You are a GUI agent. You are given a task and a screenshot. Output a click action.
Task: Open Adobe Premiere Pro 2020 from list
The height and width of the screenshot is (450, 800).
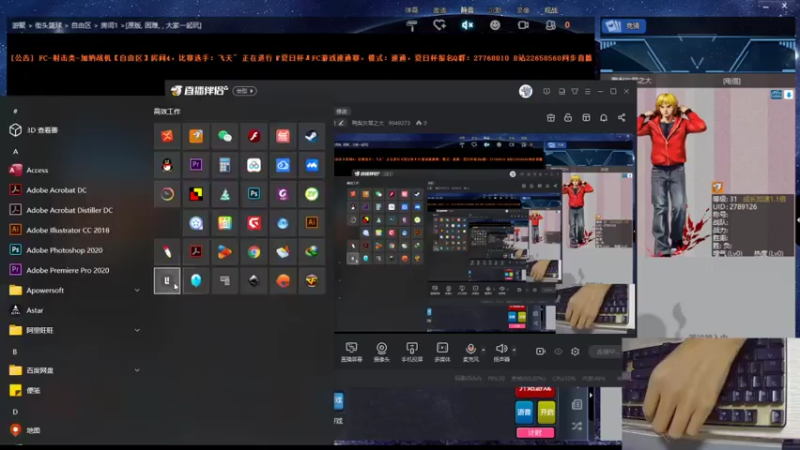67,270
